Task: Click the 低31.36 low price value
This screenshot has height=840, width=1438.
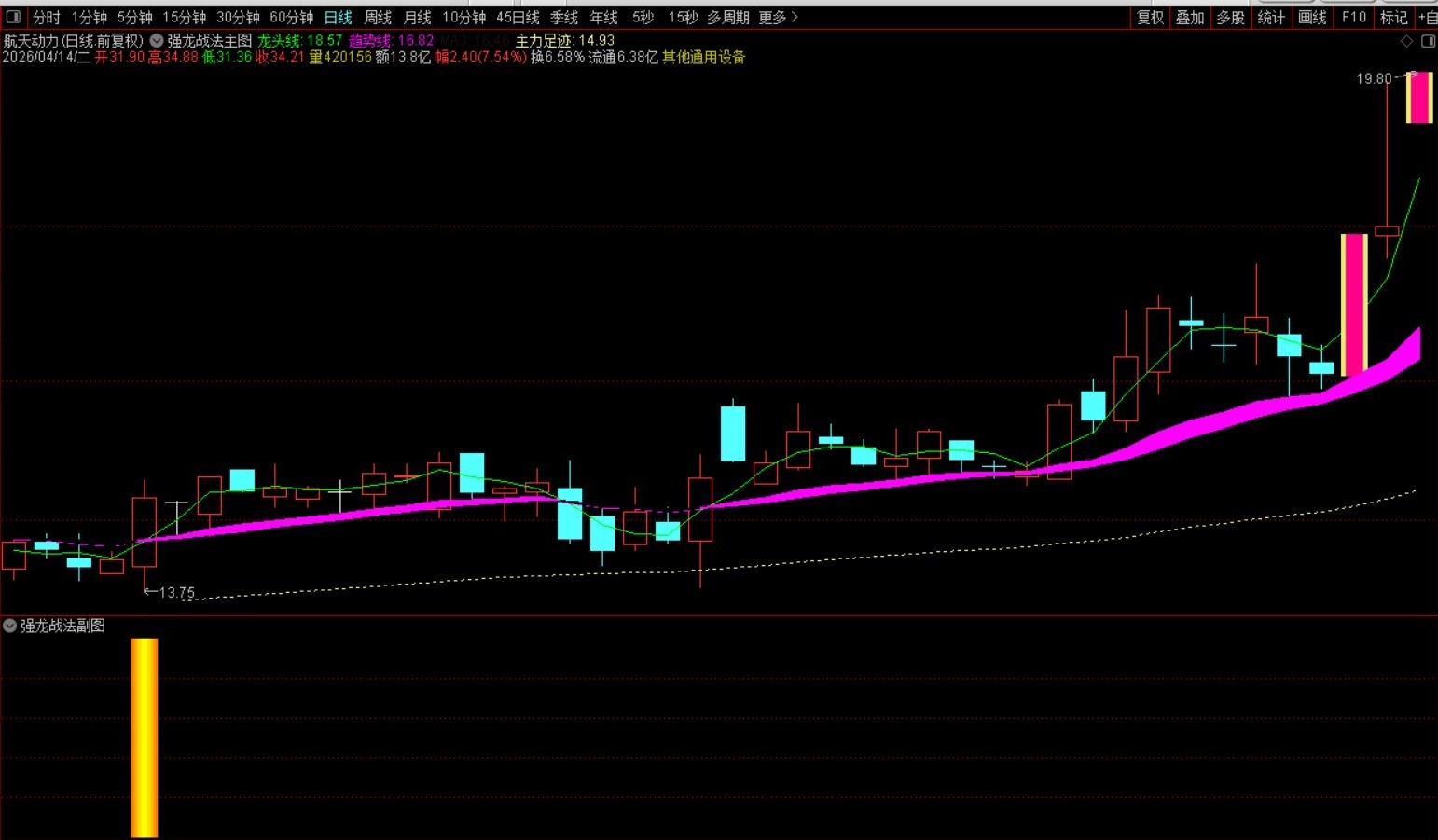Action: (x=227, y=57)
